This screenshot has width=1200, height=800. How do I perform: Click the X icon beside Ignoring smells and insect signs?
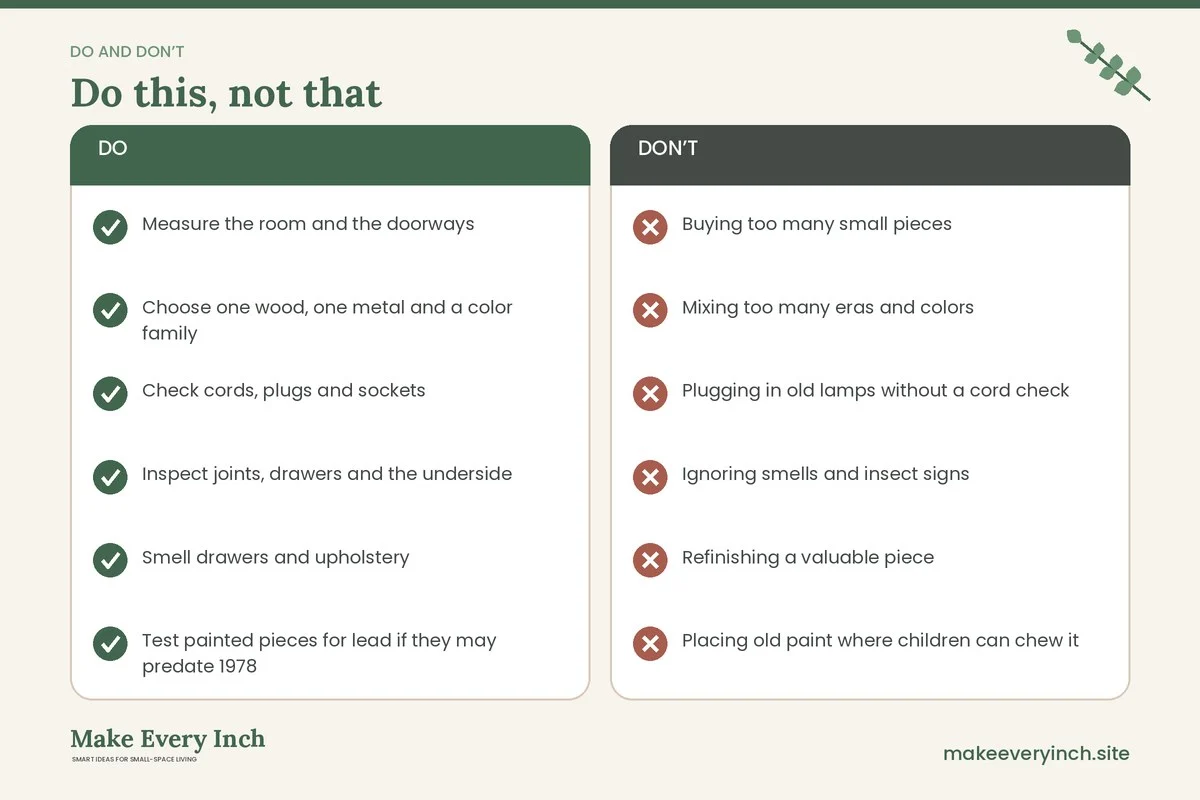(650, 477)
